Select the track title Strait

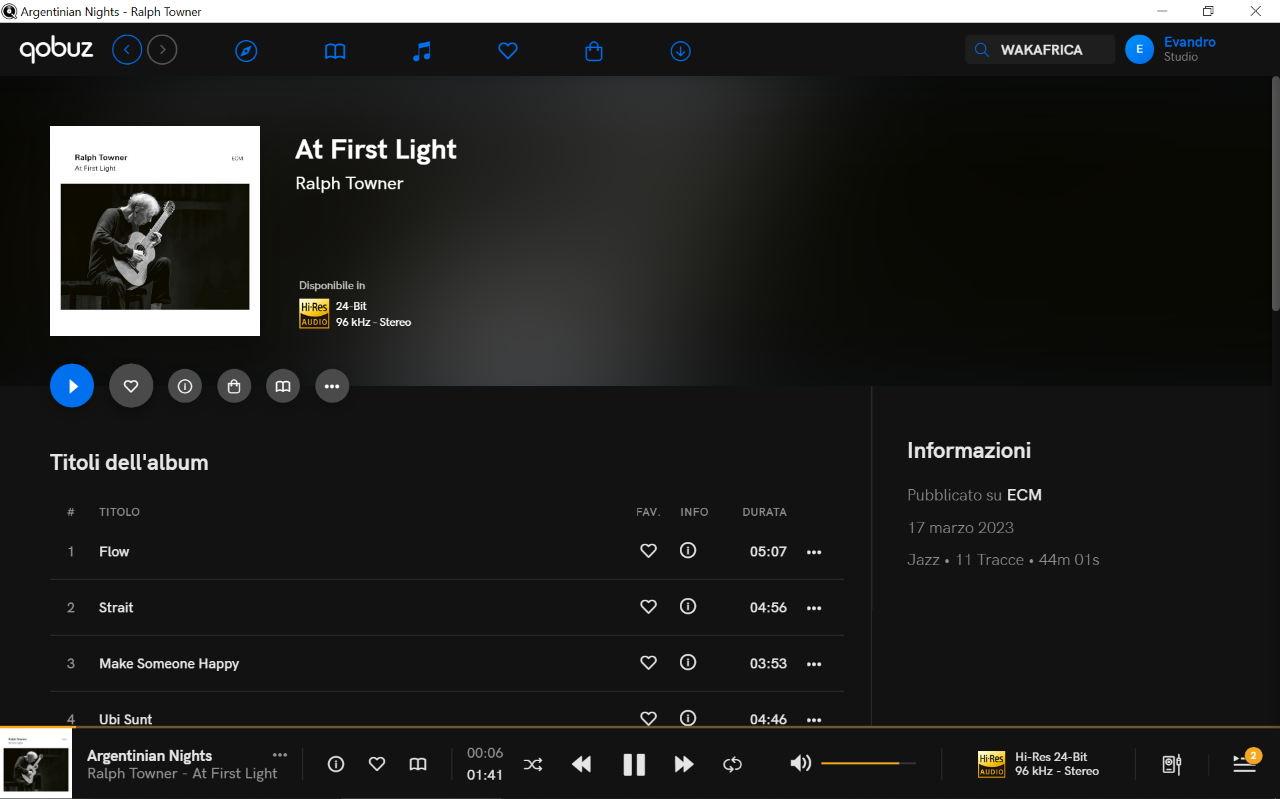coord(116,607)
